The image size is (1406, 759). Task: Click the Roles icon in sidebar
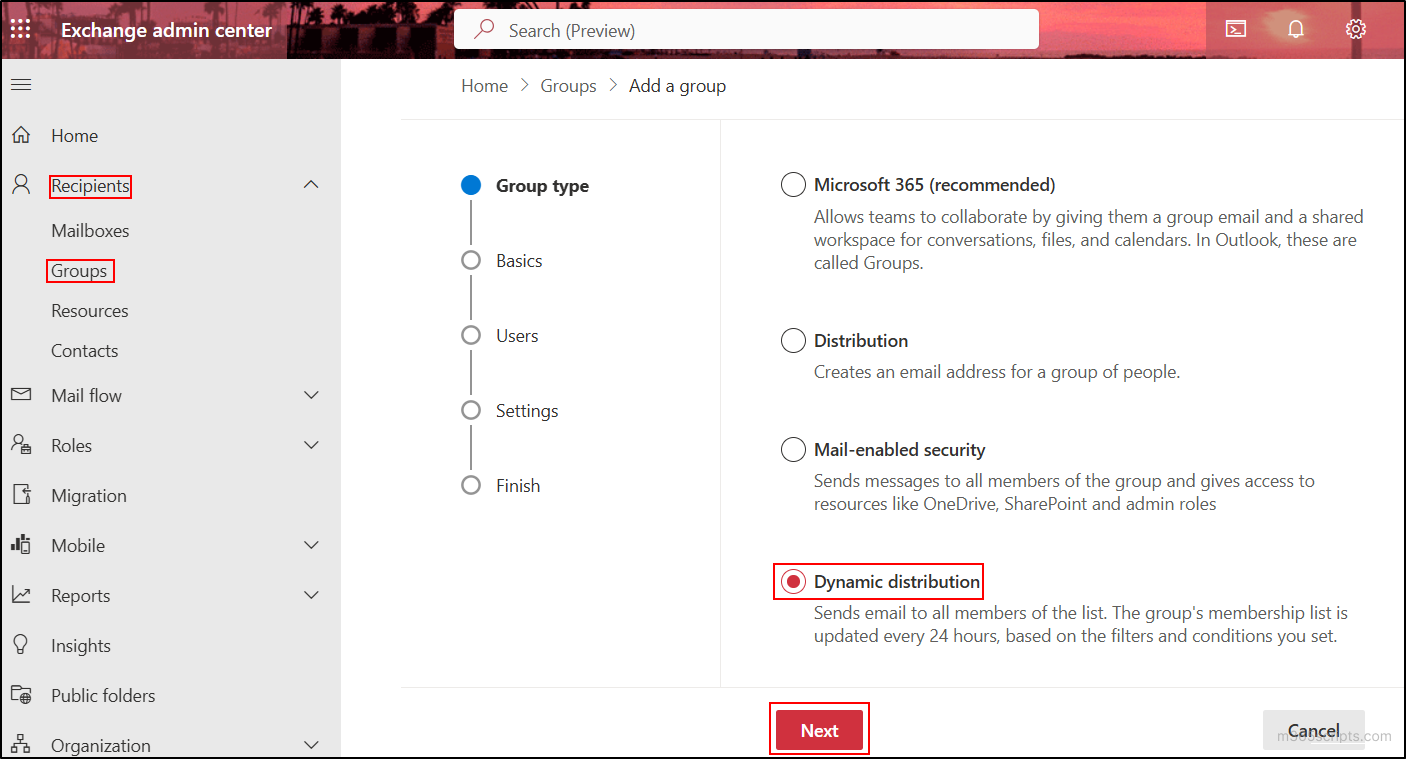pyautogui.click(x=21, y=445)
